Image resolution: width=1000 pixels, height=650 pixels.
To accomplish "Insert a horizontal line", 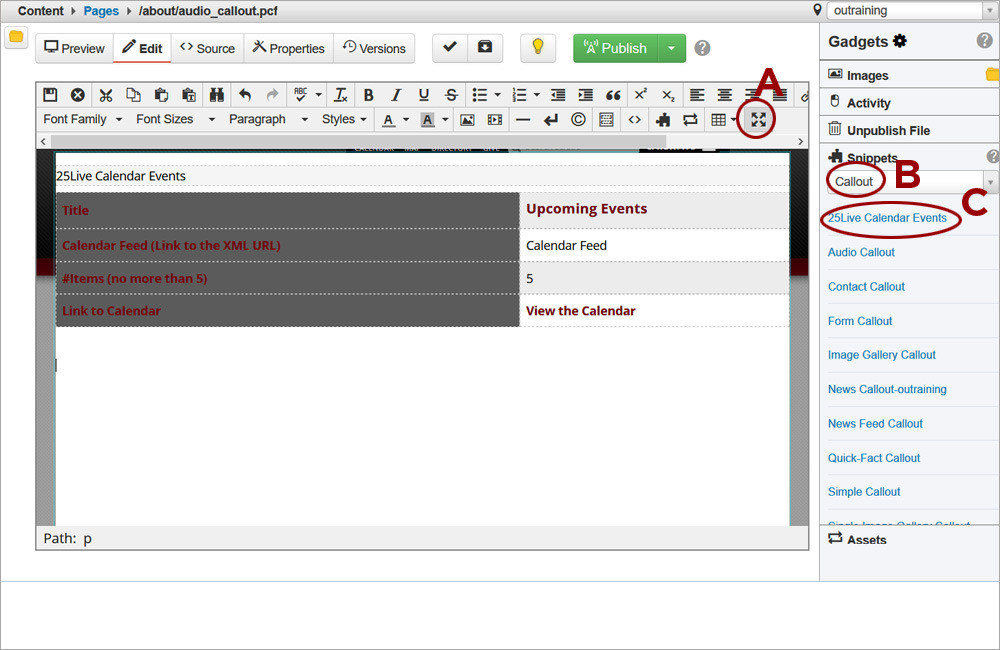I will 523,120.
